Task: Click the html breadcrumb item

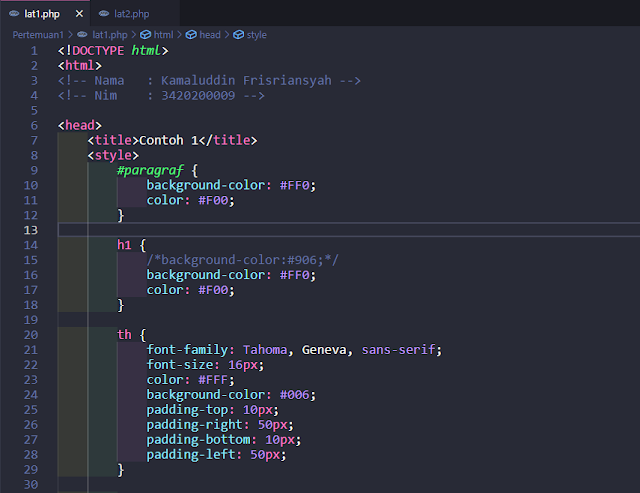Action: point(164,35)
